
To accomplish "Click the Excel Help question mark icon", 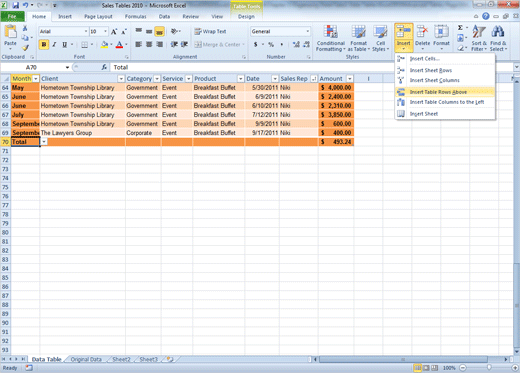I will tap(486, 16).
